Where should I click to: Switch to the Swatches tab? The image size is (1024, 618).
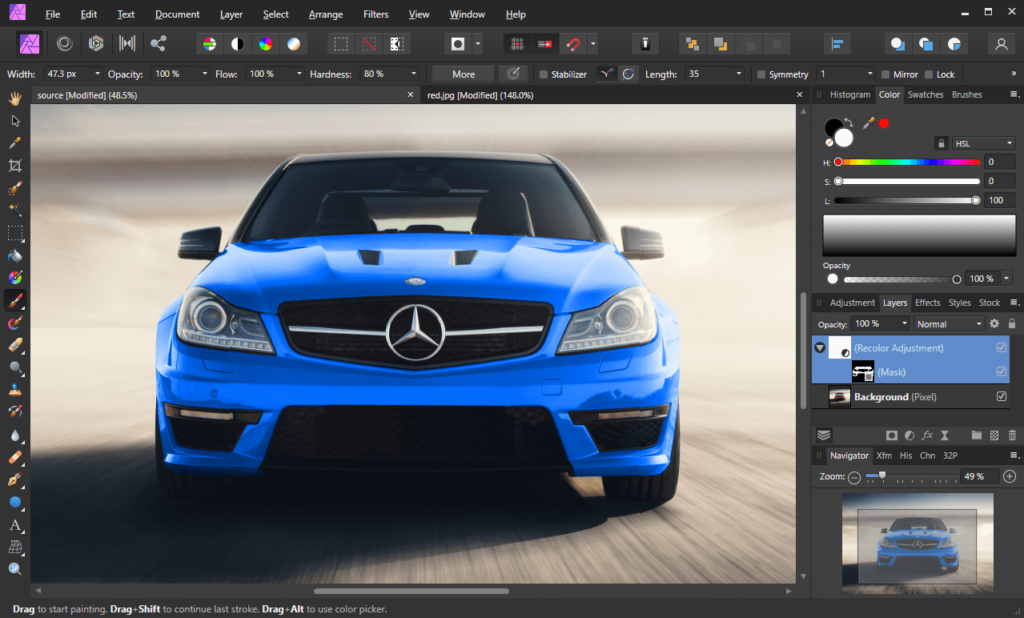click(925, 94)
